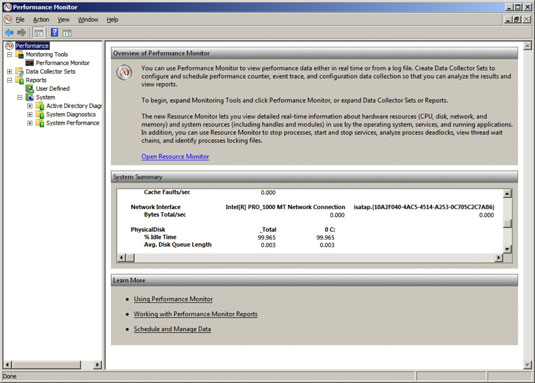Click the MMC document icon beside File menu
Image resolution: width=535 pixels, height=383 pixels.
[8, 20]
